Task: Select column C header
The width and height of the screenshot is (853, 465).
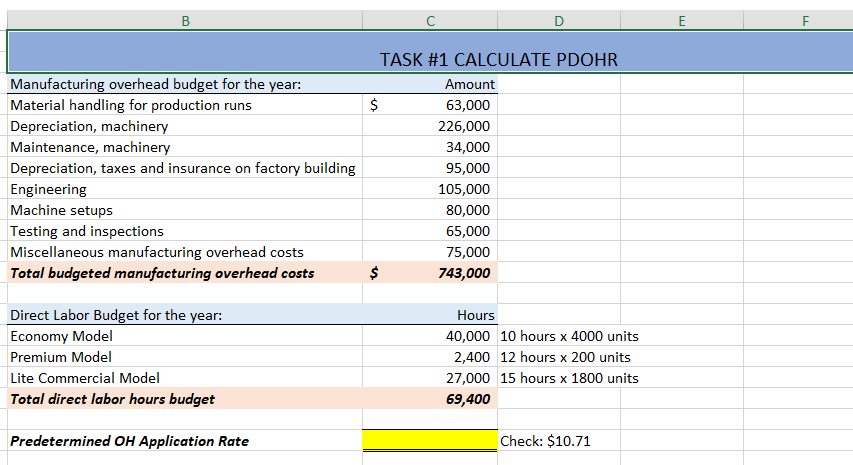Action: [x=430, y=21]
